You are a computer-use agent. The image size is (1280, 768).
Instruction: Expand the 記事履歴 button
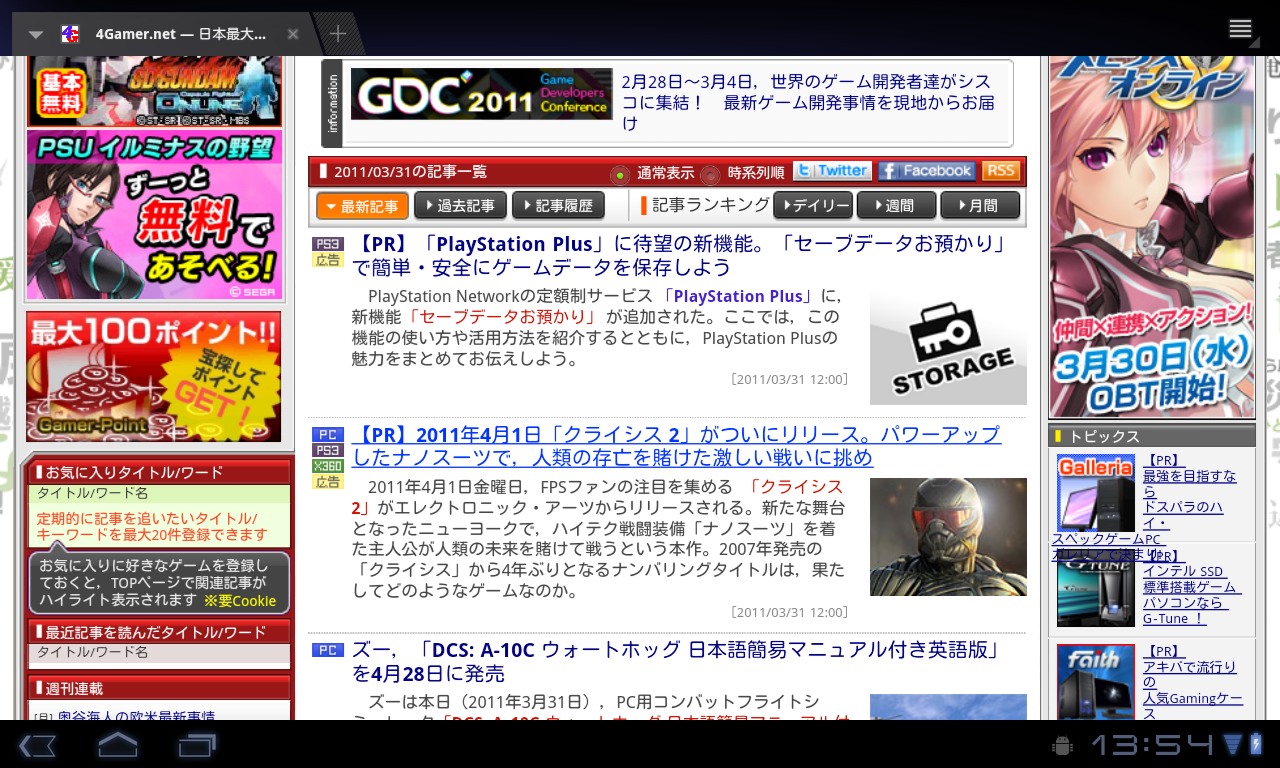click(x=558, y=206)
